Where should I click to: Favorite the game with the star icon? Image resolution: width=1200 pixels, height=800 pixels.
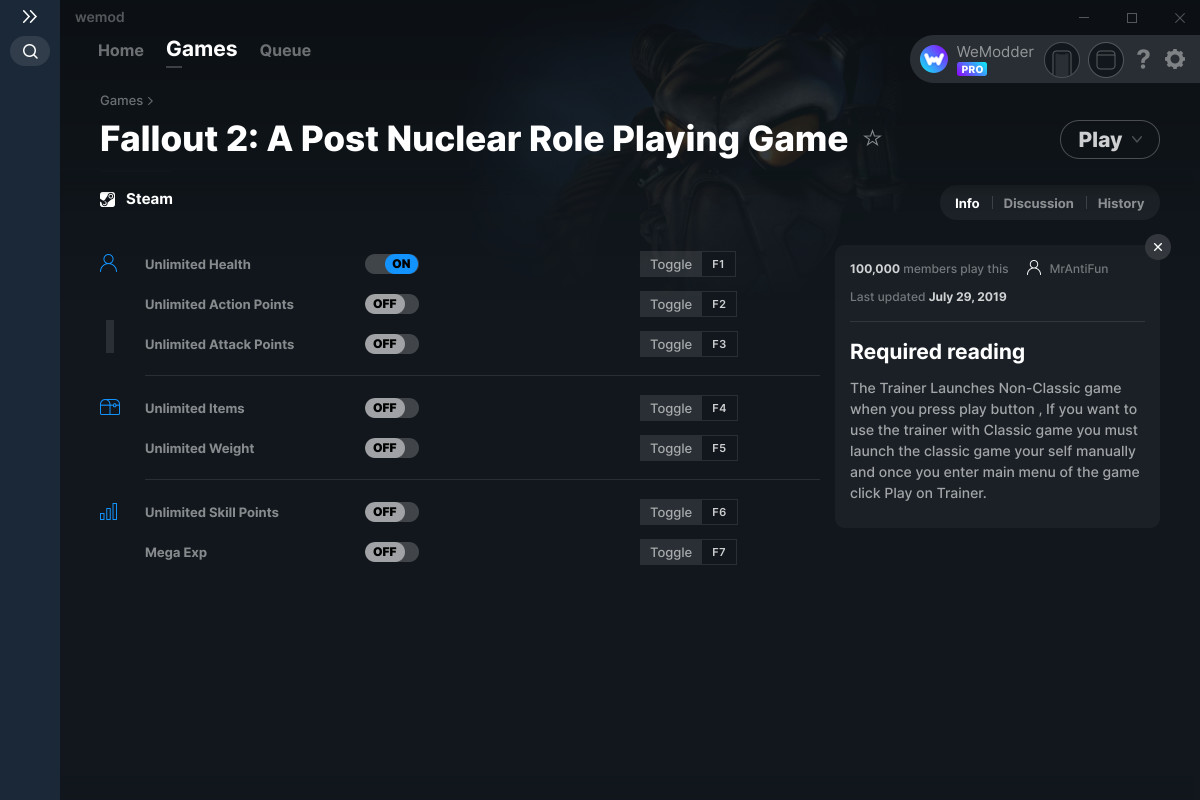click(872, 139)
